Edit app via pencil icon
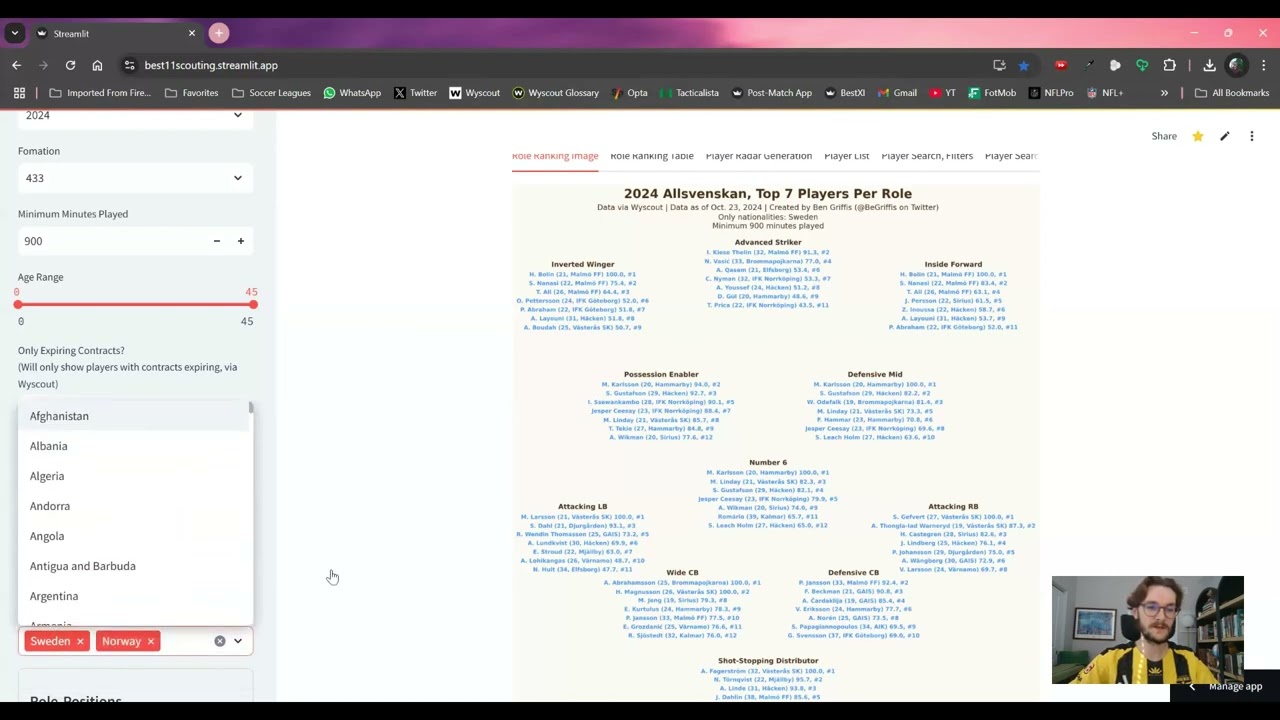The image size is (1280, 720). [1224, 136]
